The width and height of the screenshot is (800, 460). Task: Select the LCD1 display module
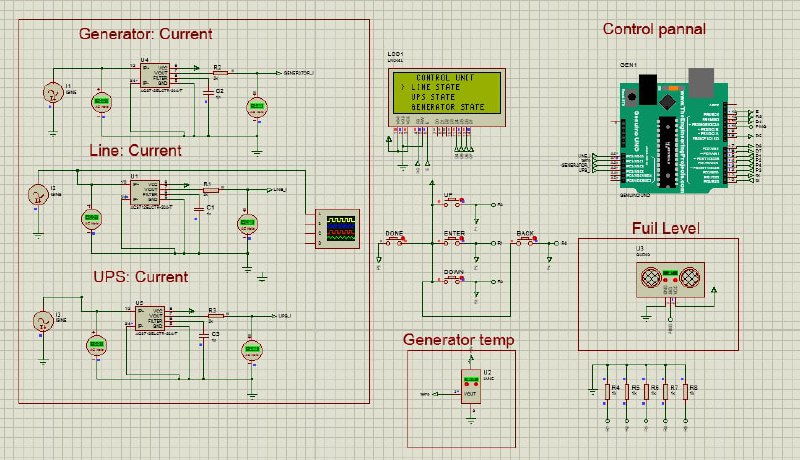click(x=447, y=97)
